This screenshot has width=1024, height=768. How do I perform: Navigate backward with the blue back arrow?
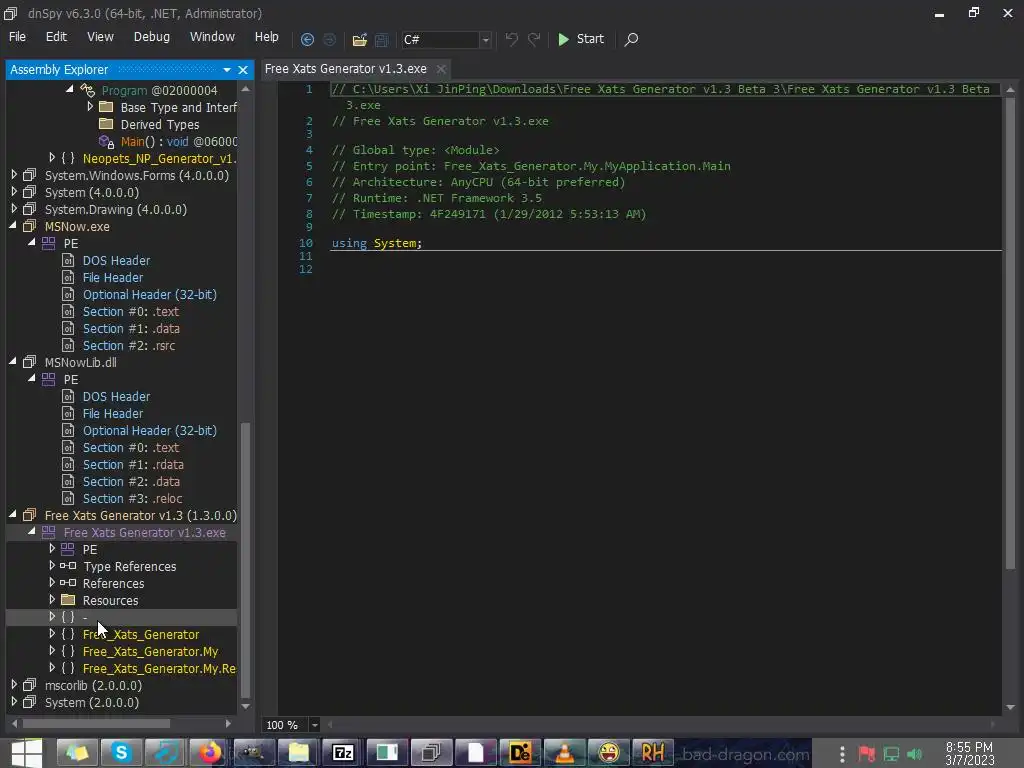pyautogui.click(x=307, y=39)
